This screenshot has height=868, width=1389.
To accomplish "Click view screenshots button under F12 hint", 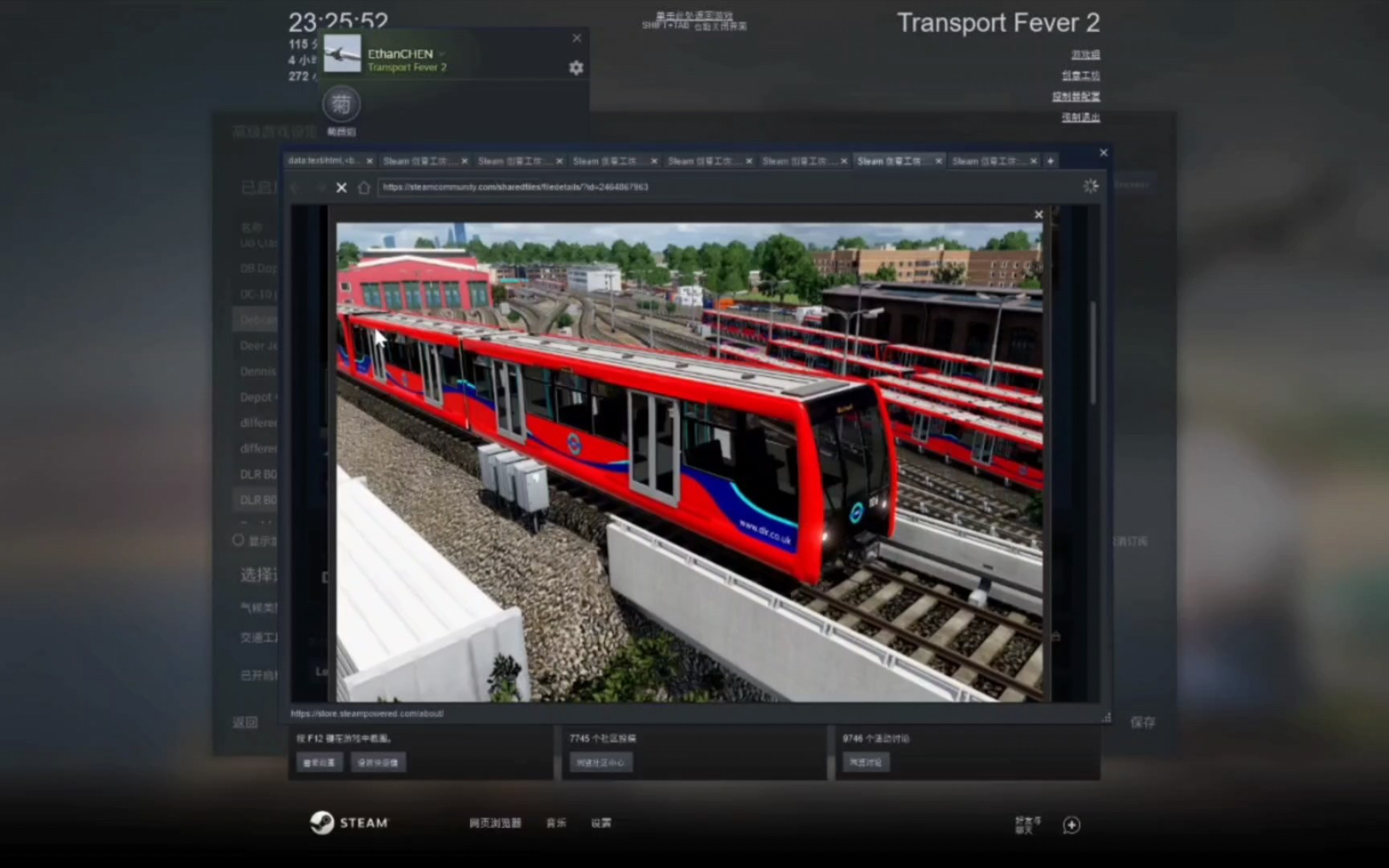I will click(x=319, y=762).
